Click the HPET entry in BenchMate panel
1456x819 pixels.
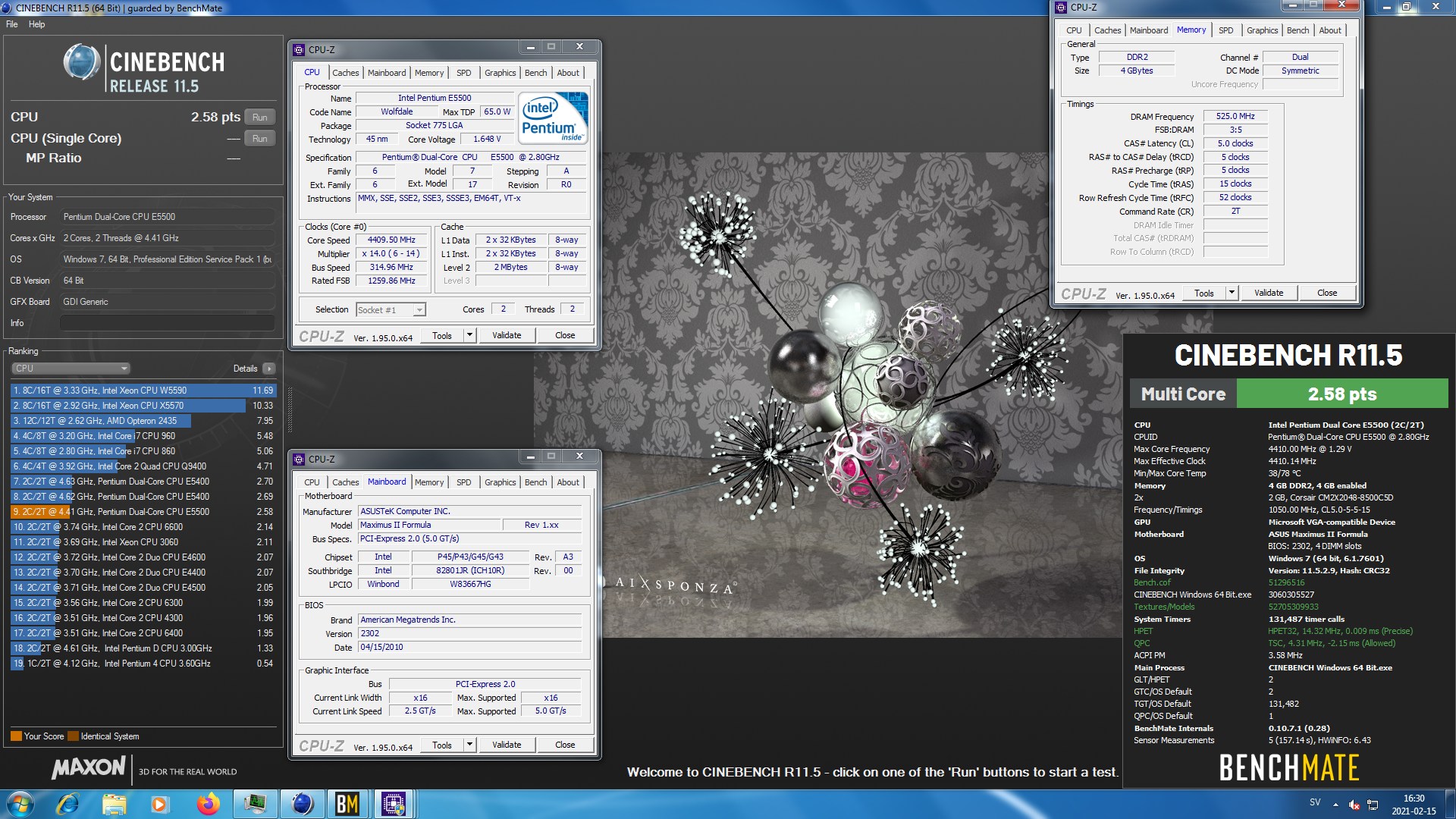coord(1143,631)
